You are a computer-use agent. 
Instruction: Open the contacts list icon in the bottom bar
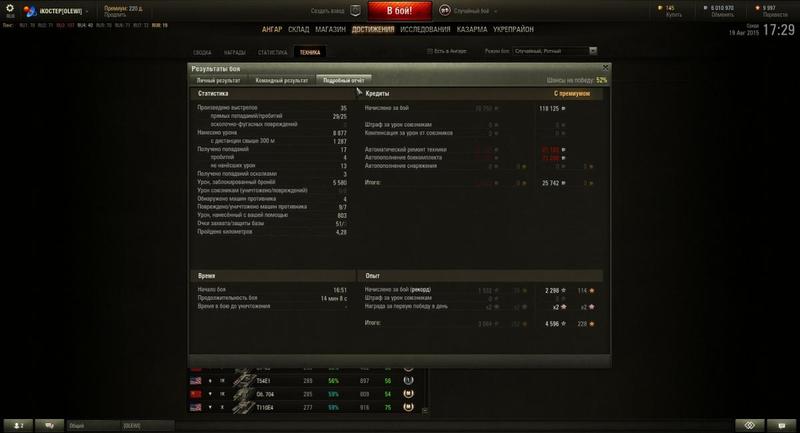pos(18,425)
